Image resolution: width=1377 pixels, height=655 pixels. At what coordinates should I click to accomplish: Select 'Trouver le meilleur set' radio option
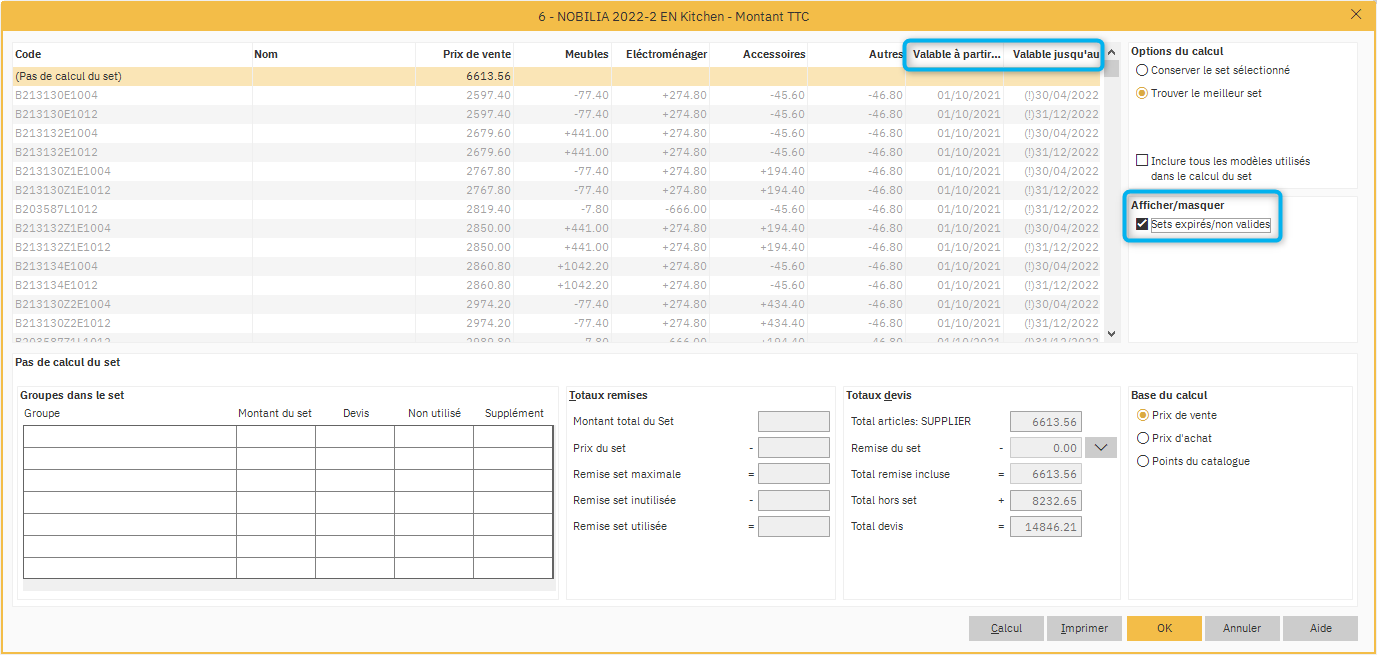tap(1142, 94)
